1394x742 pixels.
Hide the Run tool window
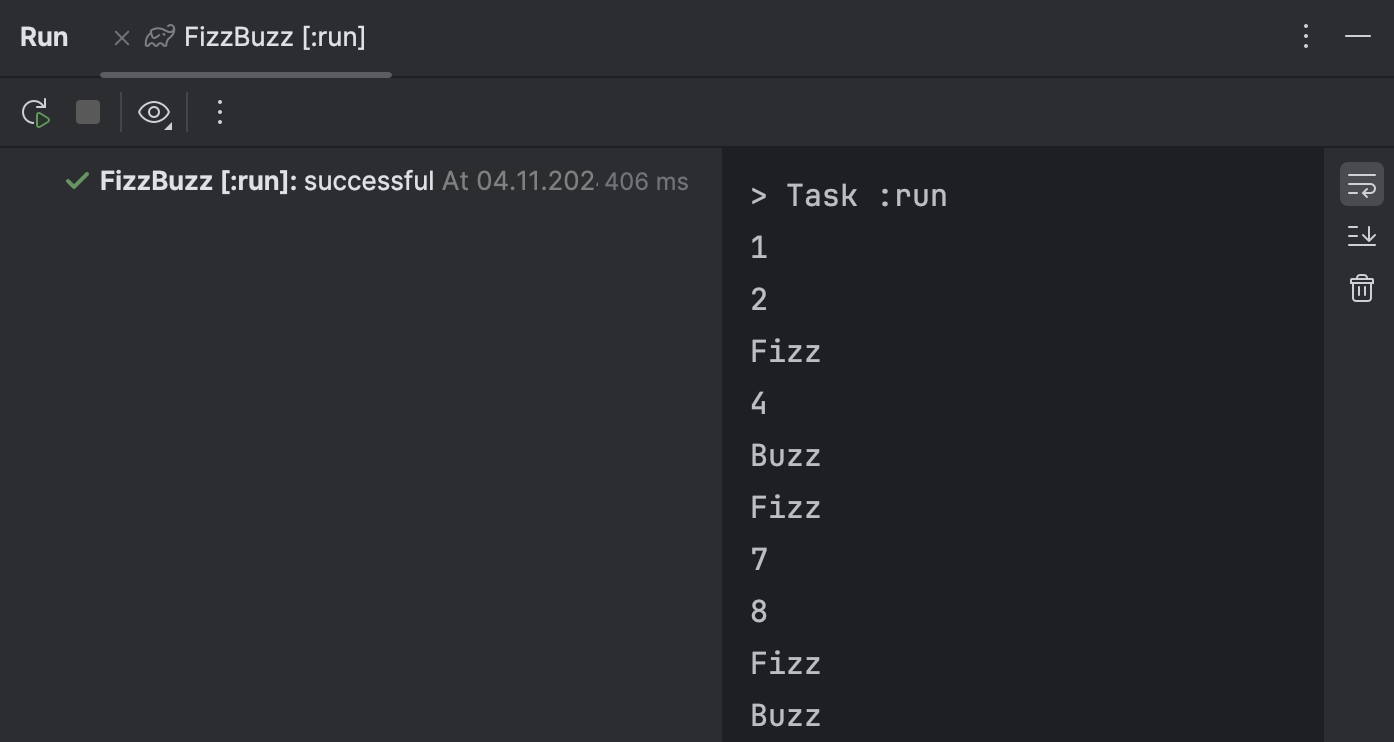[1357, 36]
